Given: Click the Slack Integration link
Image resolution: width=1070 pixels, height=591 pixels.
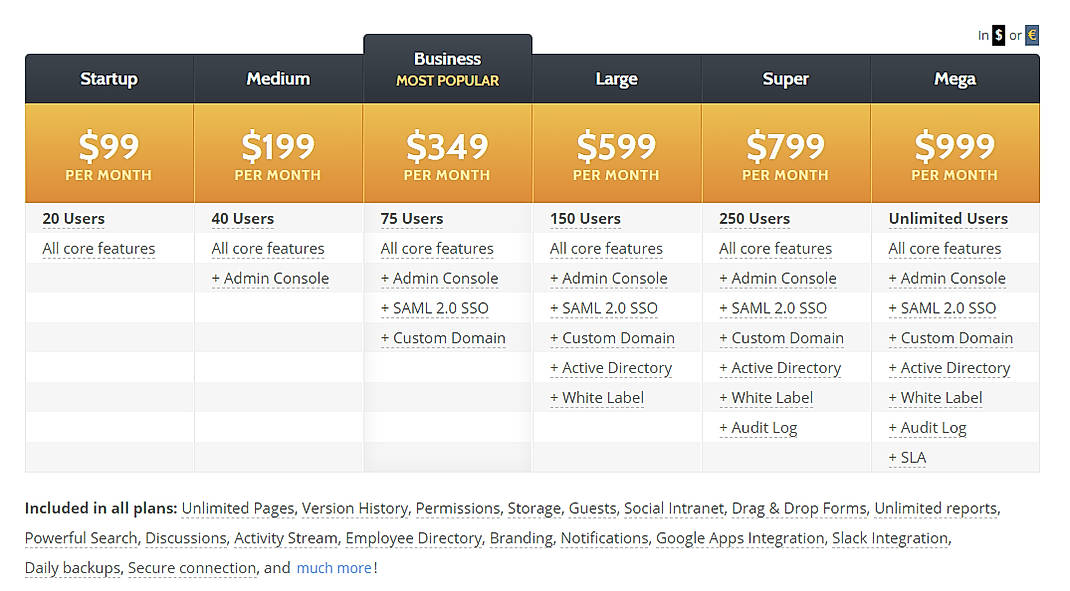Looking at the screenshot, I should point(889,538).
